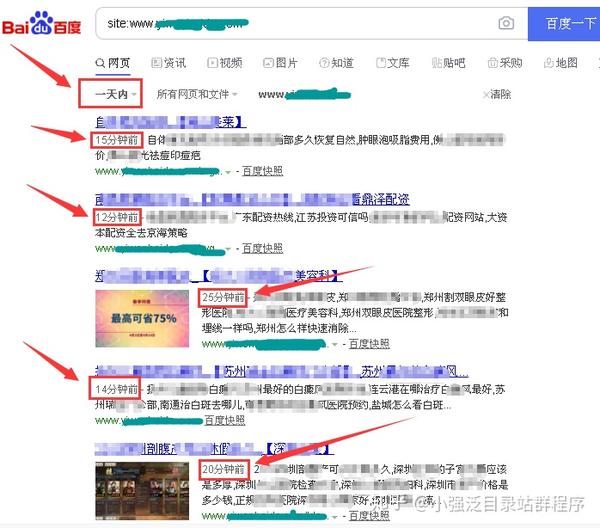Viewport: 600px width, 528px height.
Task: Open the 知道 tab
Action: (x=336, y=63)
